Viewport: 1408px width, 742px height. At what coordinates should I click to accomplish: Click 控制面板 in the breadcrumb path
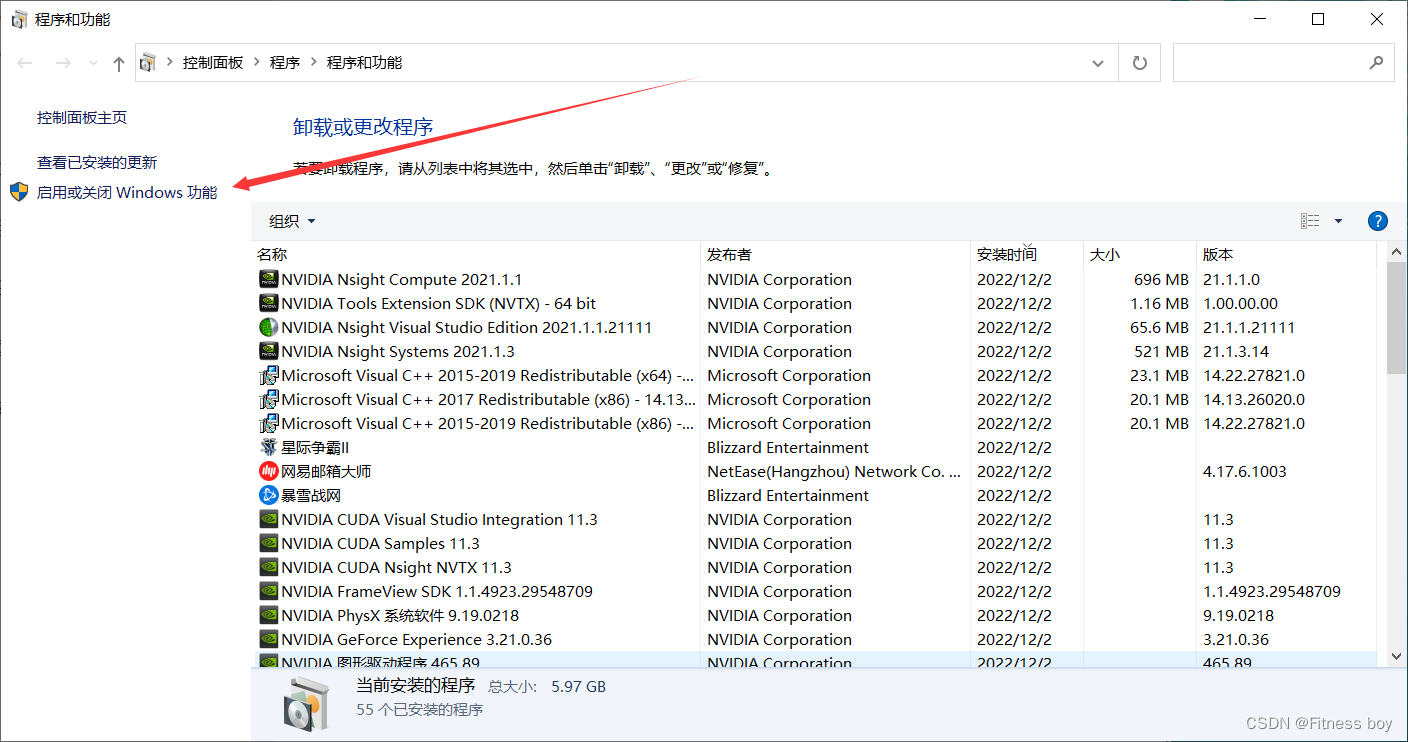213,63
